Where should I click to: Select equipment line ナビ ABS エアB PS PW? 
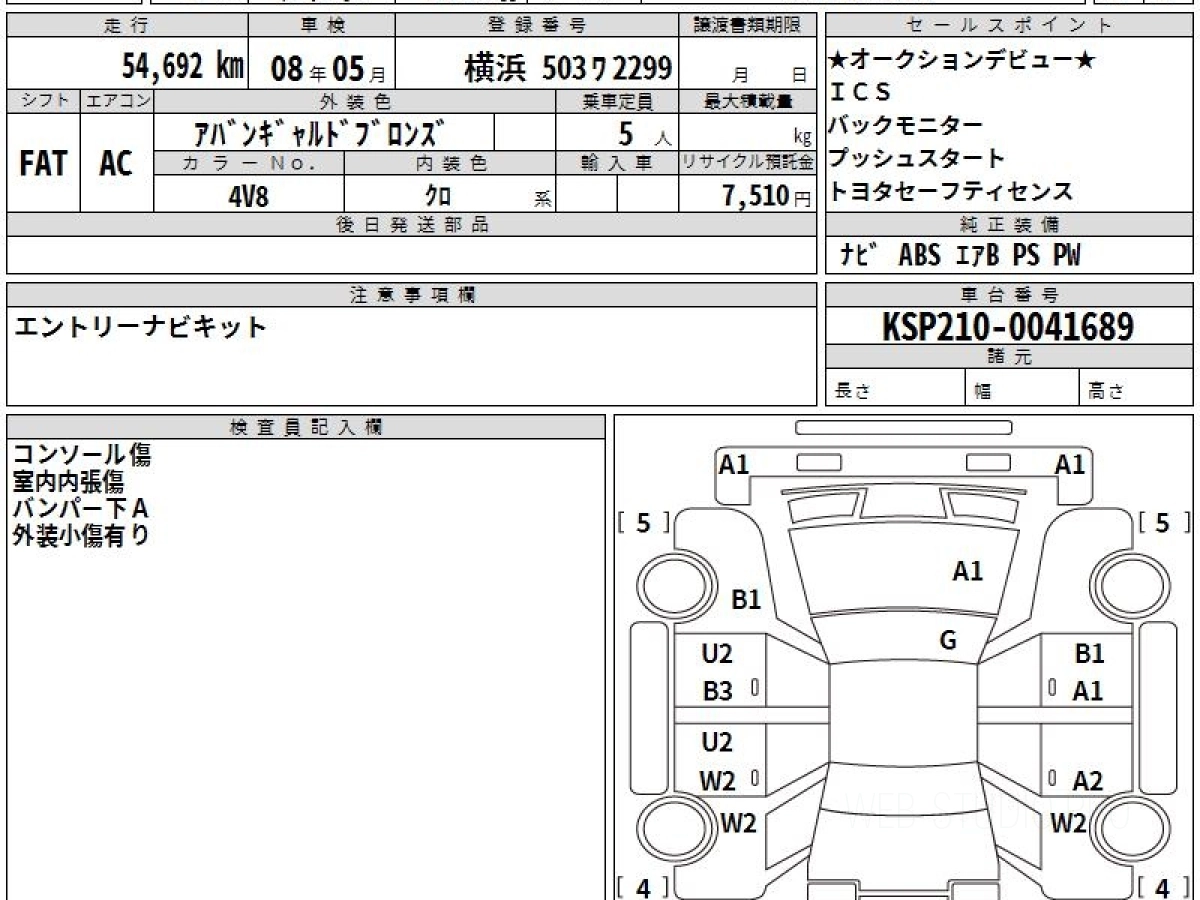[x=960, y=256]
